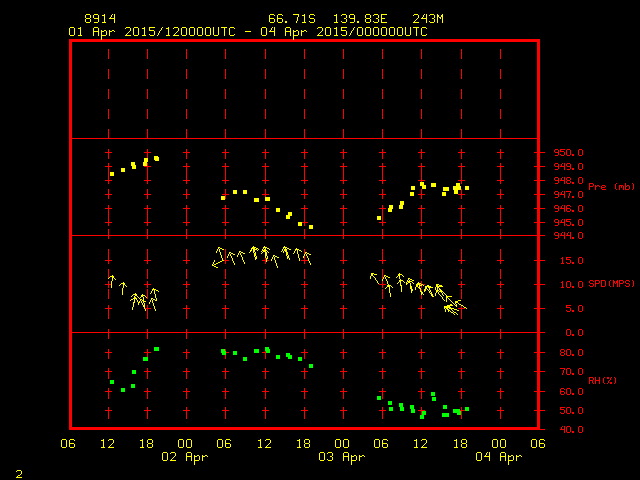Click the Pre (mb) axis label
The height and width of the screenshot is (480, 640).
[611, 187]
